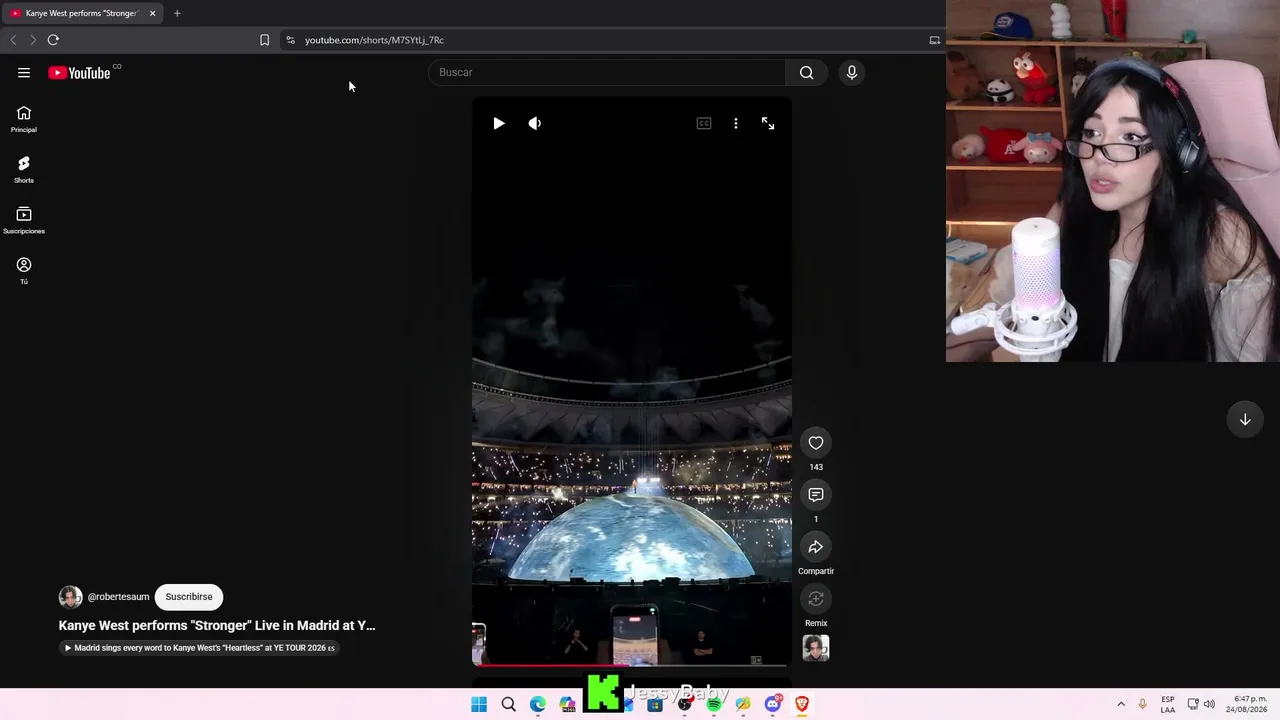
Task: Open Spotify from the taskbar
Action: 714,704
